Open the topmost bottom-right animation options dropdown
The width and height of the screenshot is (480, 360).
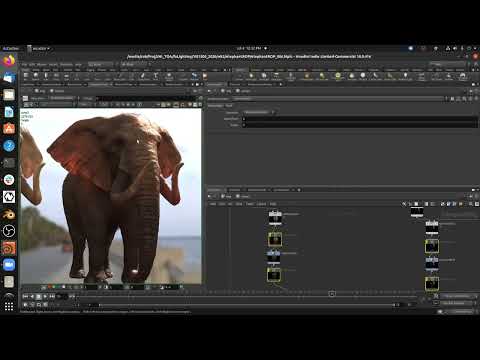click(x=459, y=296)
